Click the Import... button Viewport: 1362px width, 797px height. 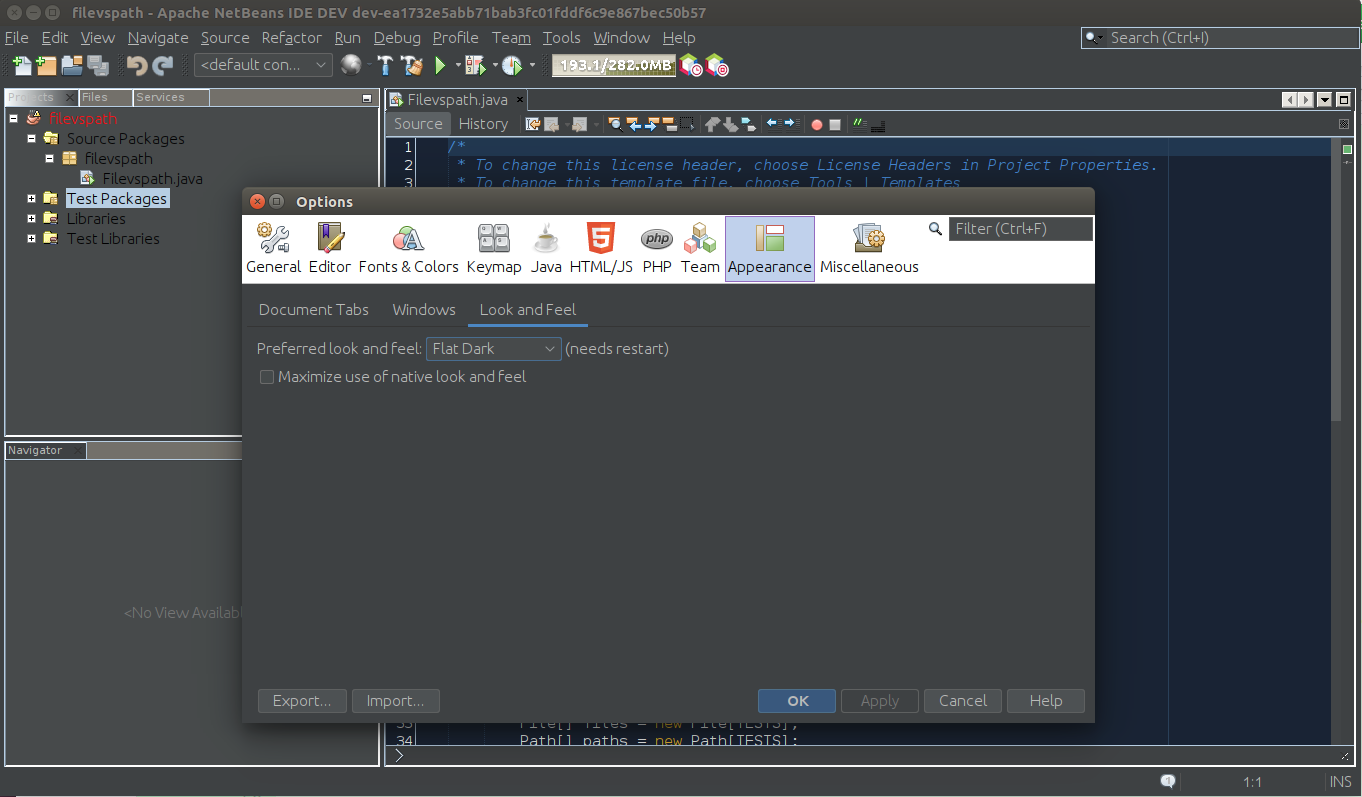click(x=396, y=701)
